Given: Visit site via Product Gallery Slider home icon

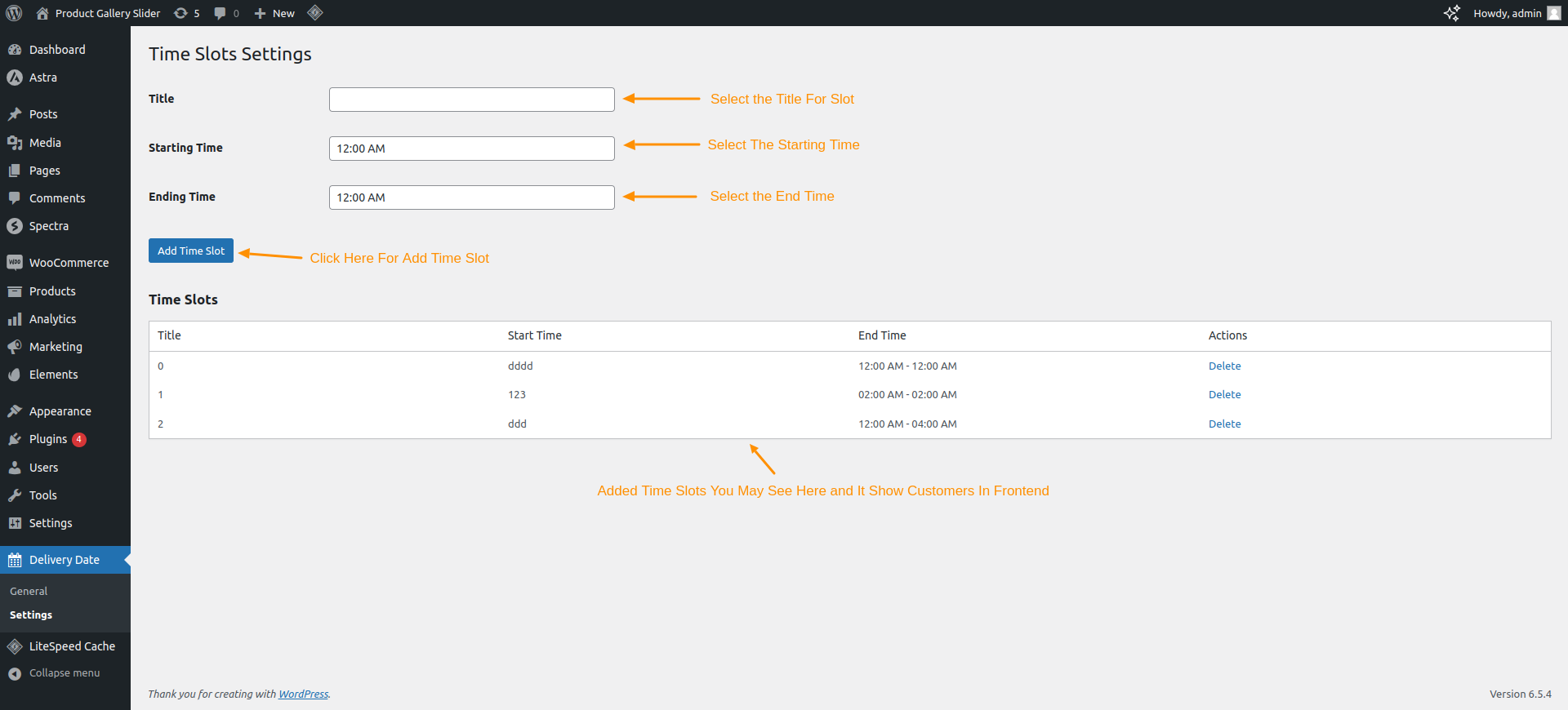Looking at the screenshot, I should (x=42, y=13).
